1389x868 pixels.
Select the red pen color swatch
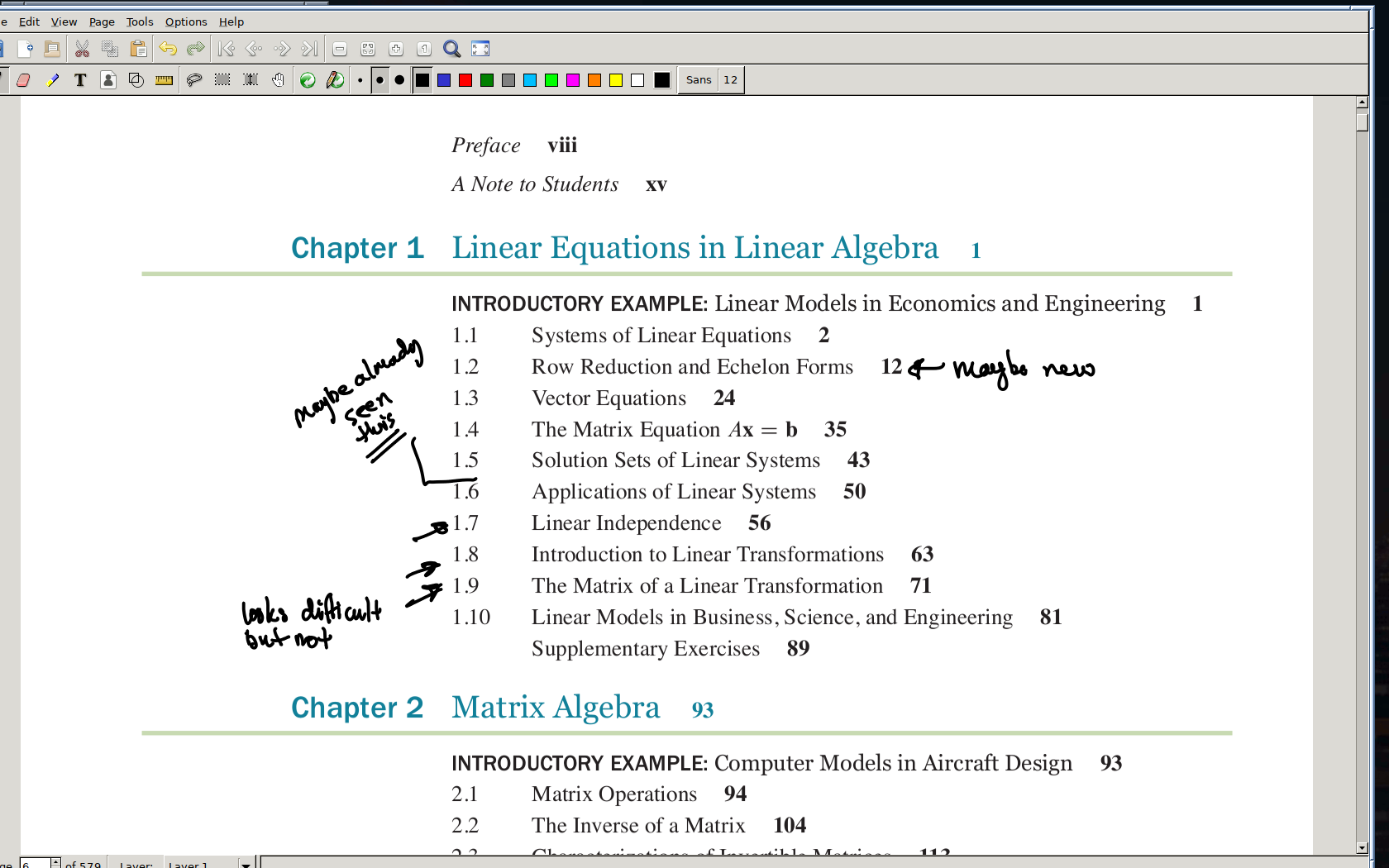click(465, 79)
